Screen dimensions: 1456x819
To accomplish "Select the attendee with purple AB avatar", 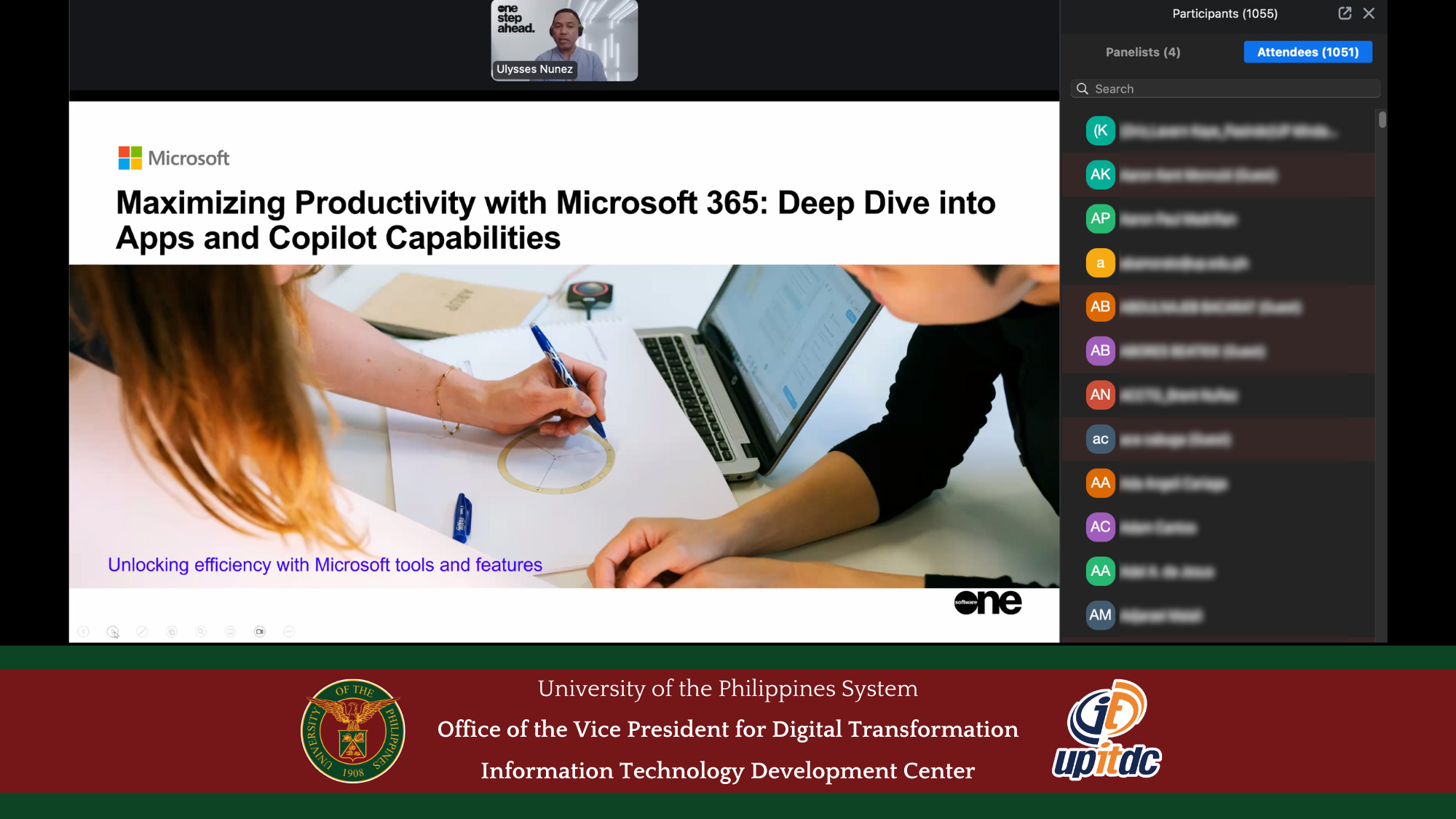I will pyautogui.click(x=1219, y=351).
